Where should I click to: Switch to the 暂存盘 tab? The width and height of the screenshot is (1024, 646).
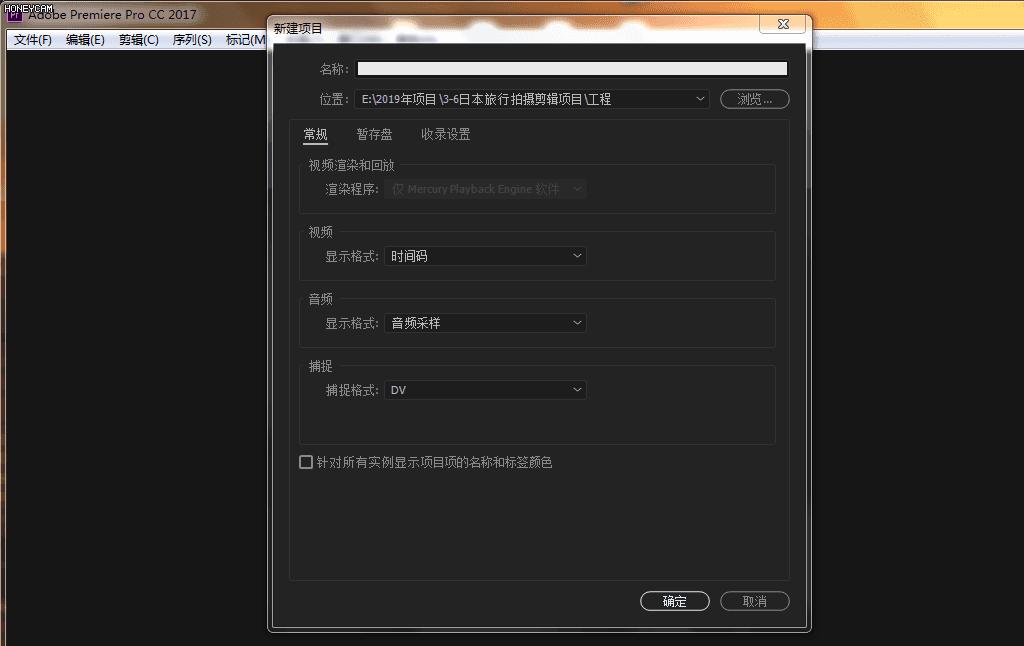(x=374, y=133)
